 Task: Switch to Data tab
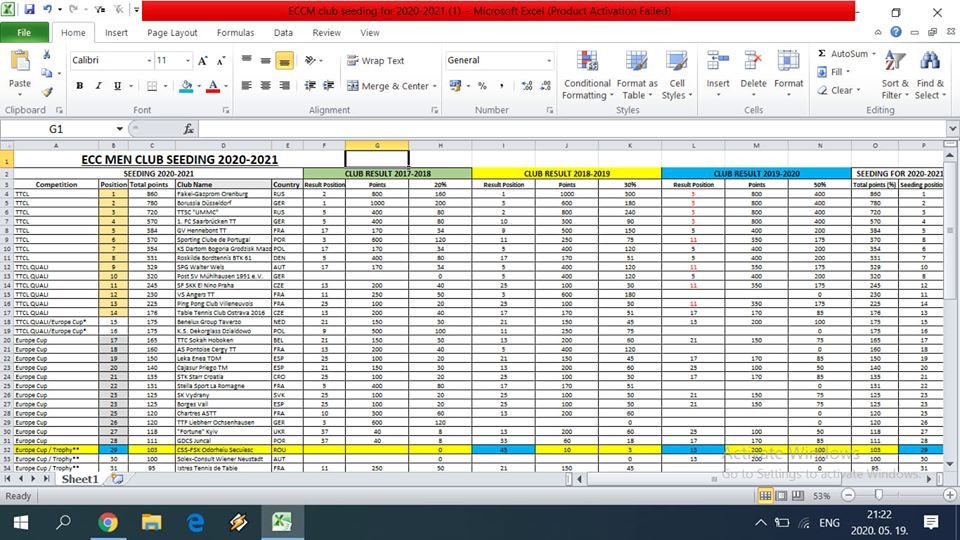(x=283, y=33)
